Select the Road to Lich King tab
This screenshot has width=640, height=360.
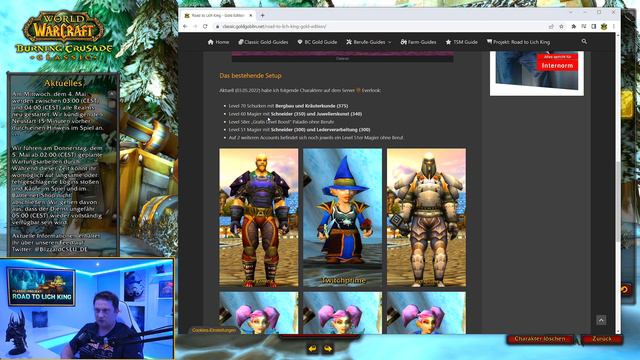[218, 15]
